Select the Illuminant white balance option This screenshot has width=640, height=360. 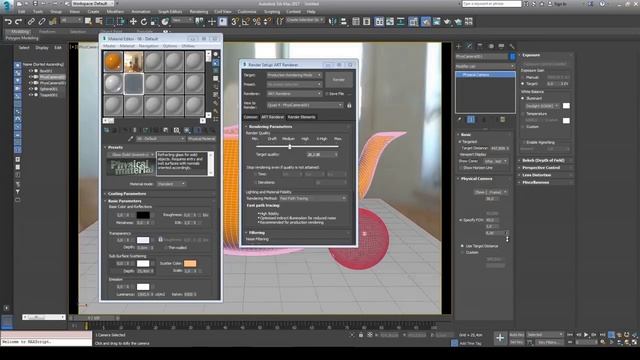(523, 98)
